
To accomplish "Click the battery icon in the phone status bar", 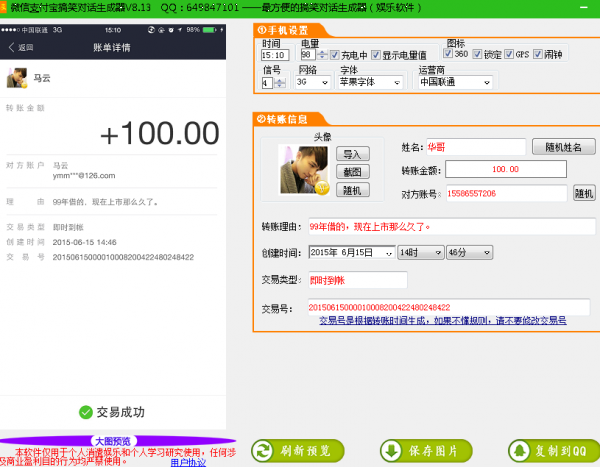I will click(x=210, y=30).
